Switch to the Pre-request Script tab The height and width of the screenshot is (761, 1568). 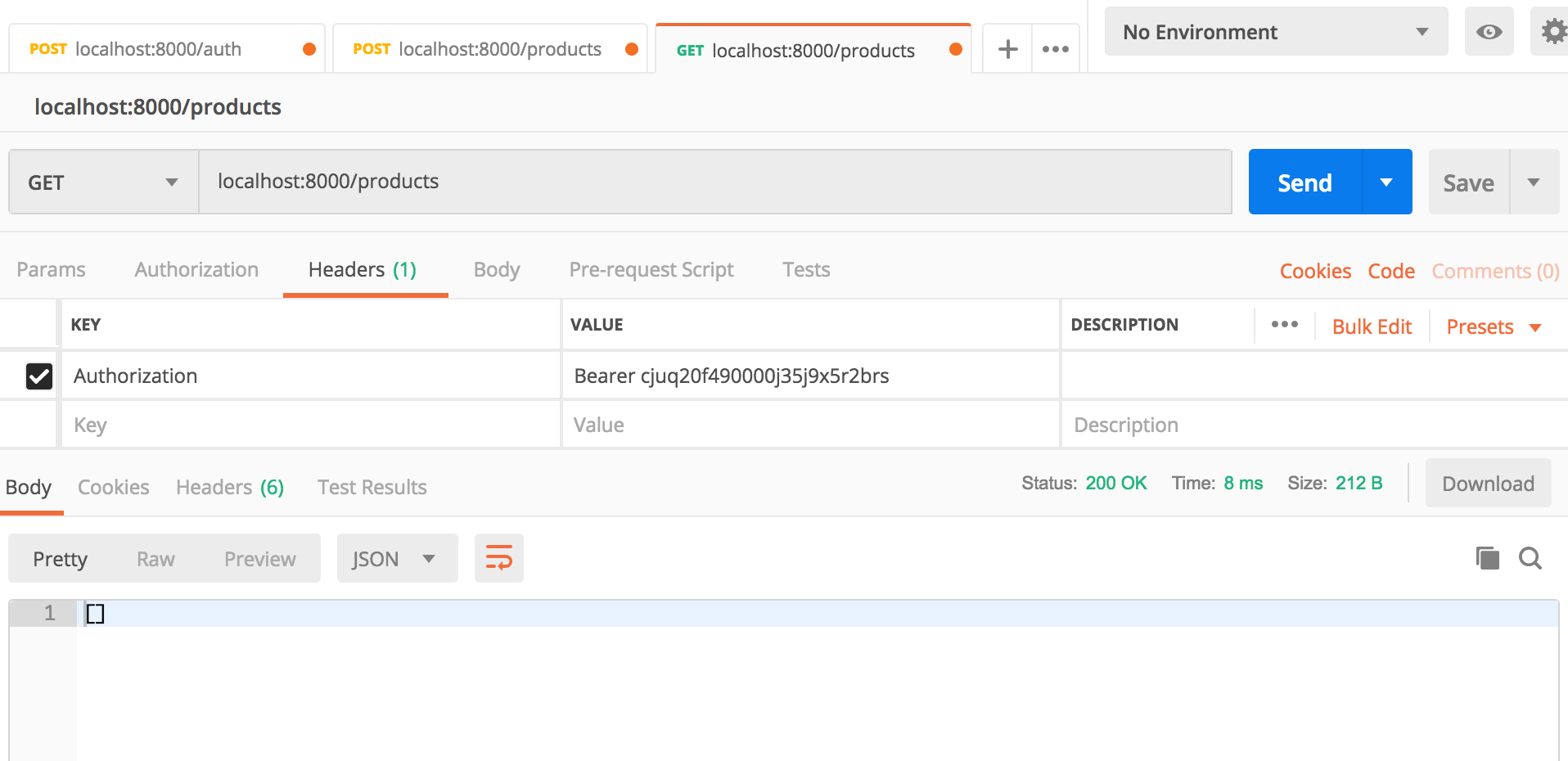651,269
